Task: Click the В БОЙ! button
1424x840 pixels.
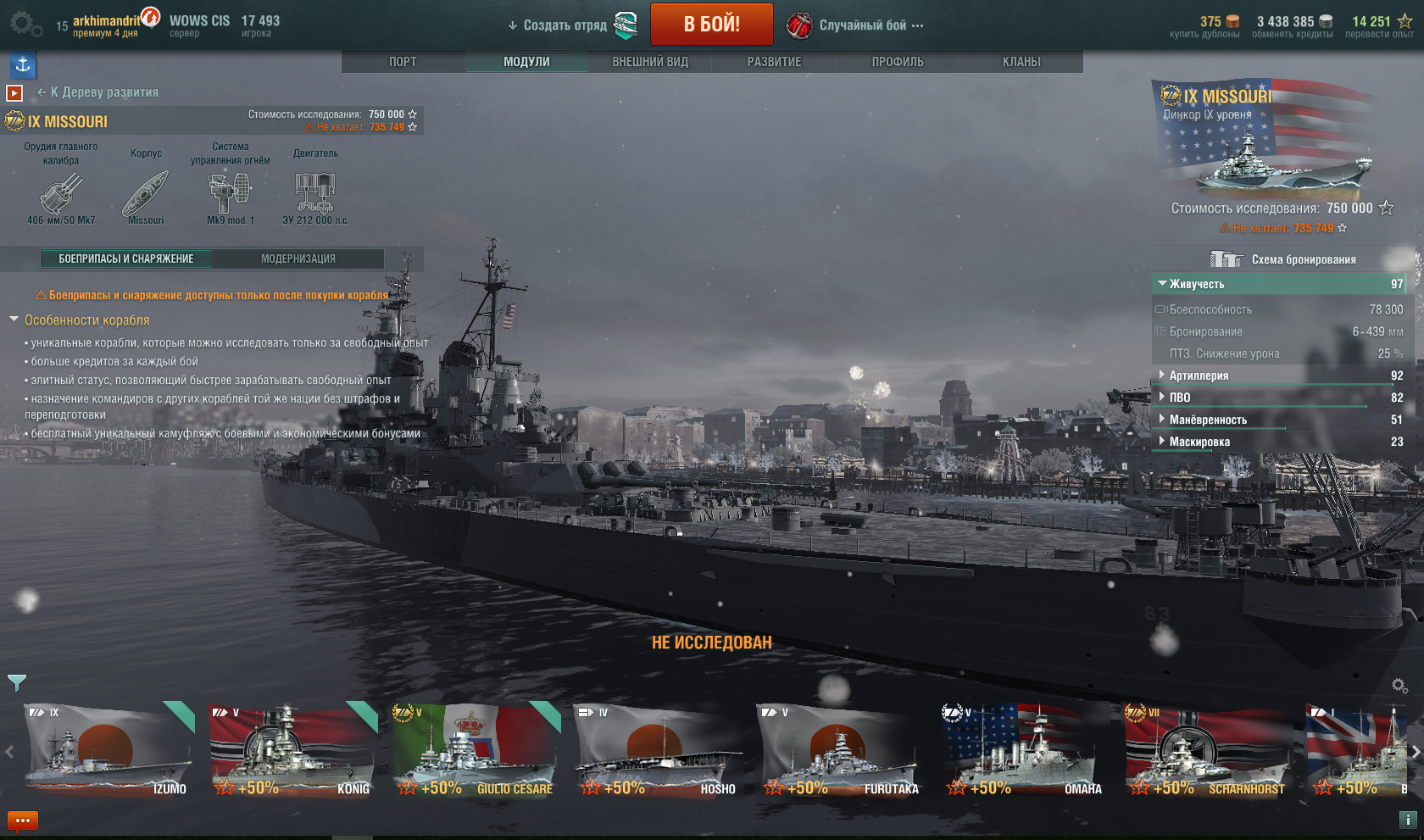Action: coord(712,24)
